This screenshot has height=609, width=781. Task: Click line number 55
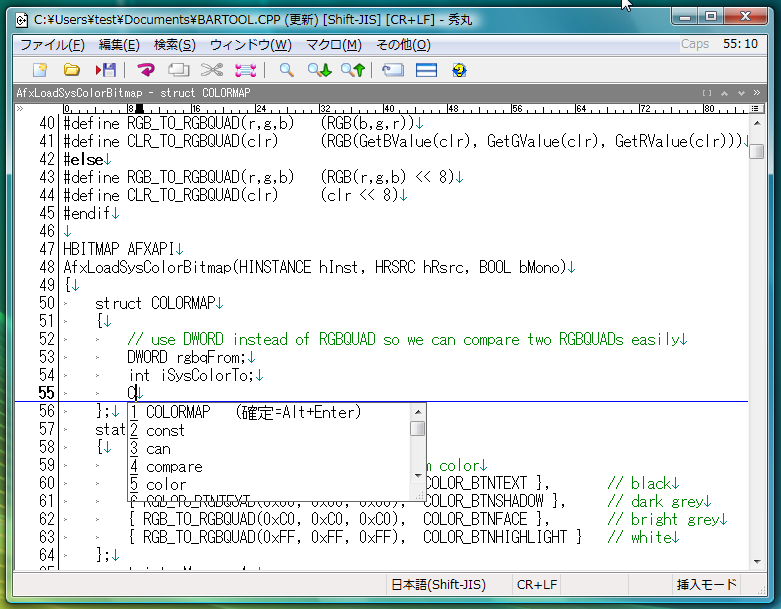(x=46, y=393)
